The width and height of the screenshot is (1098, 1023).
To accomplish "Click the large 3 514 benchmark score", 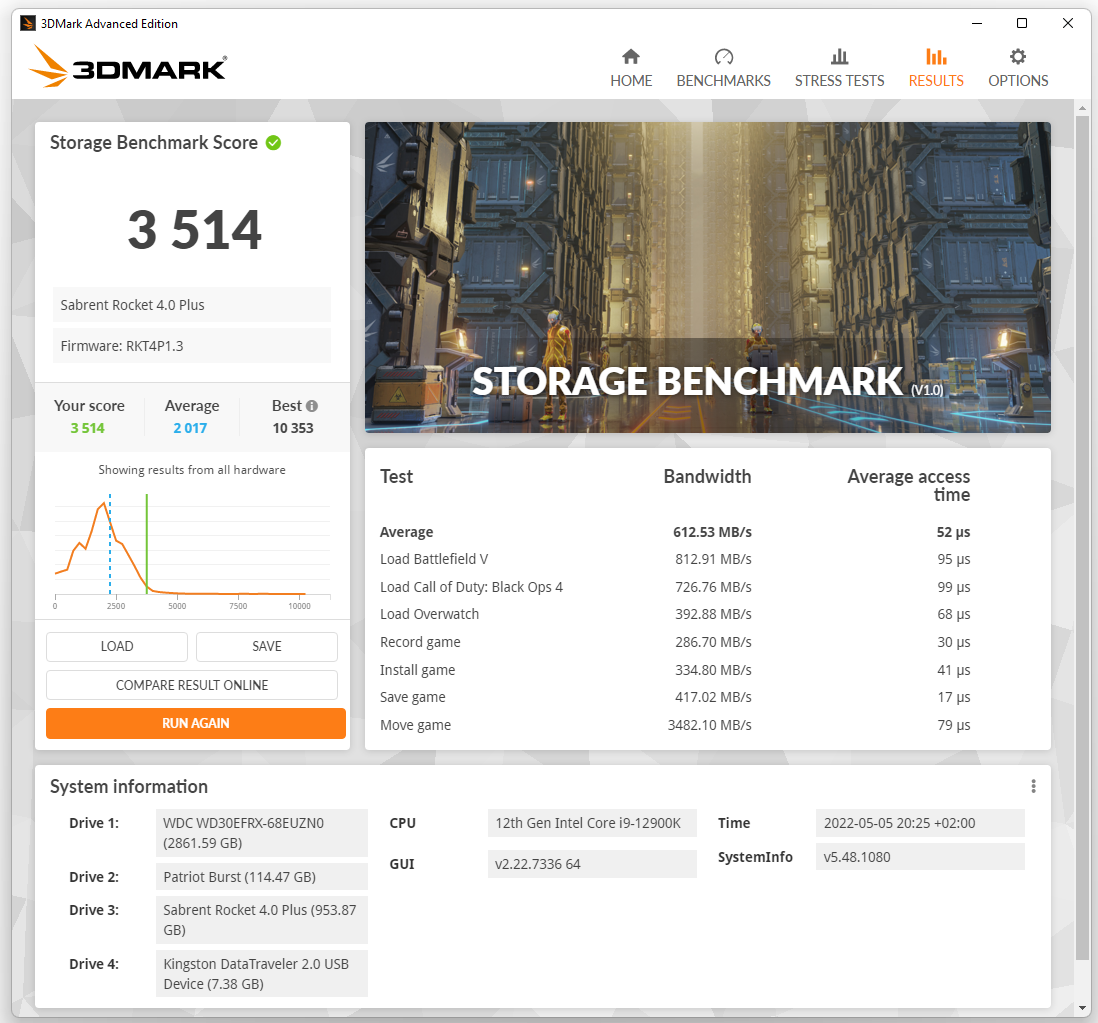I will click(195, 230).
